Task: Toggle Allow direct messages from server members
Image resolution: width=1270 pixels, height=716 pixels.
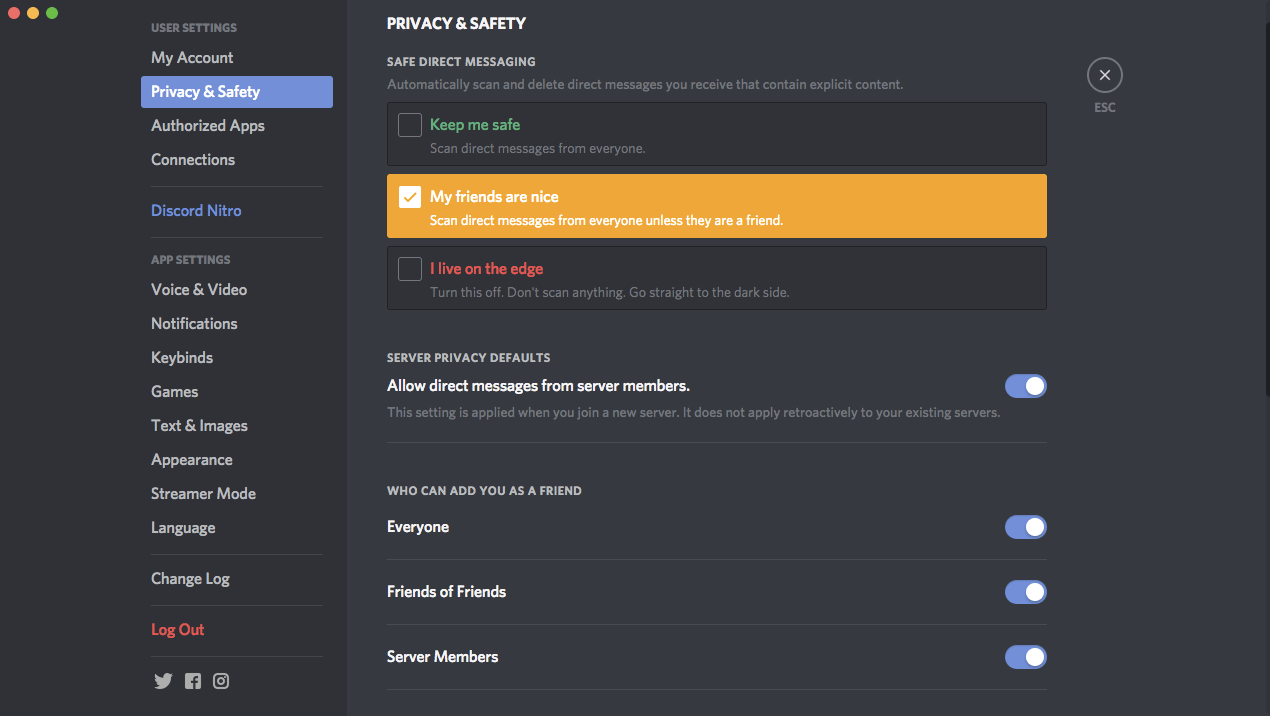Action: click(x=1025, y=386)
